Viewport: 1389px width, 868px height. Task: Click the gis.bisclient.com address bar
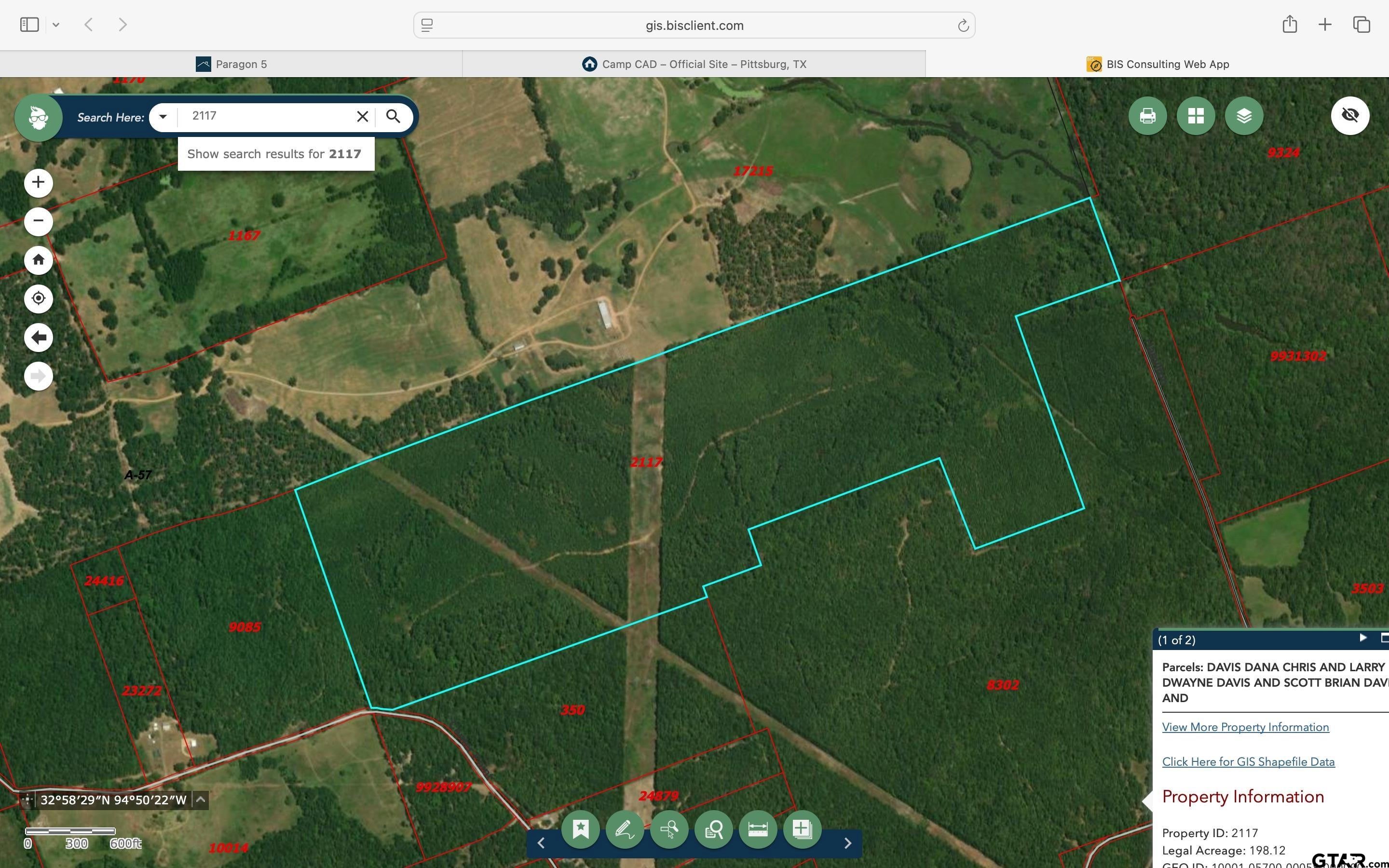694,25
